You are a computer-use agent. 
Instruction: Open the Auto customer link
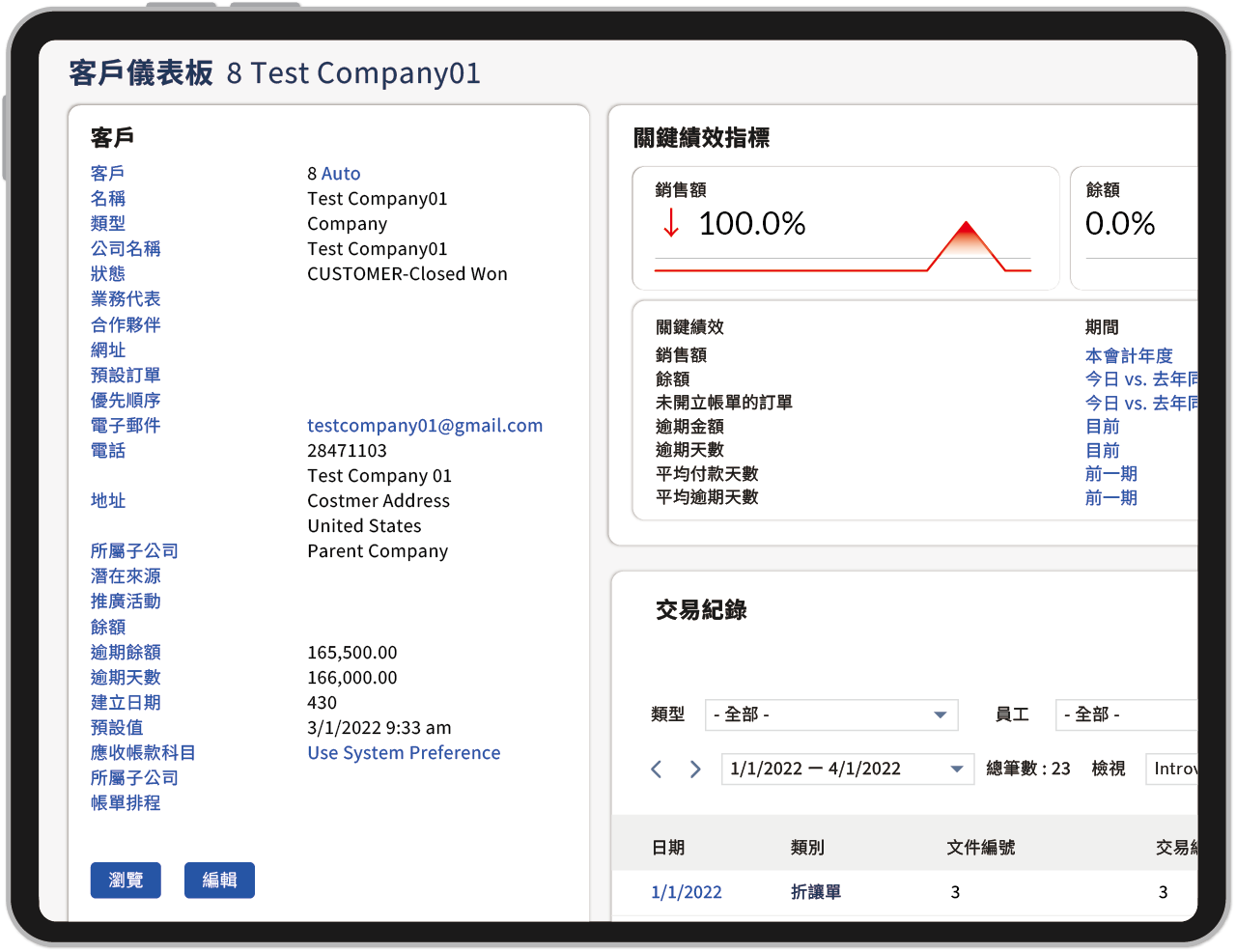pos(341,174)
